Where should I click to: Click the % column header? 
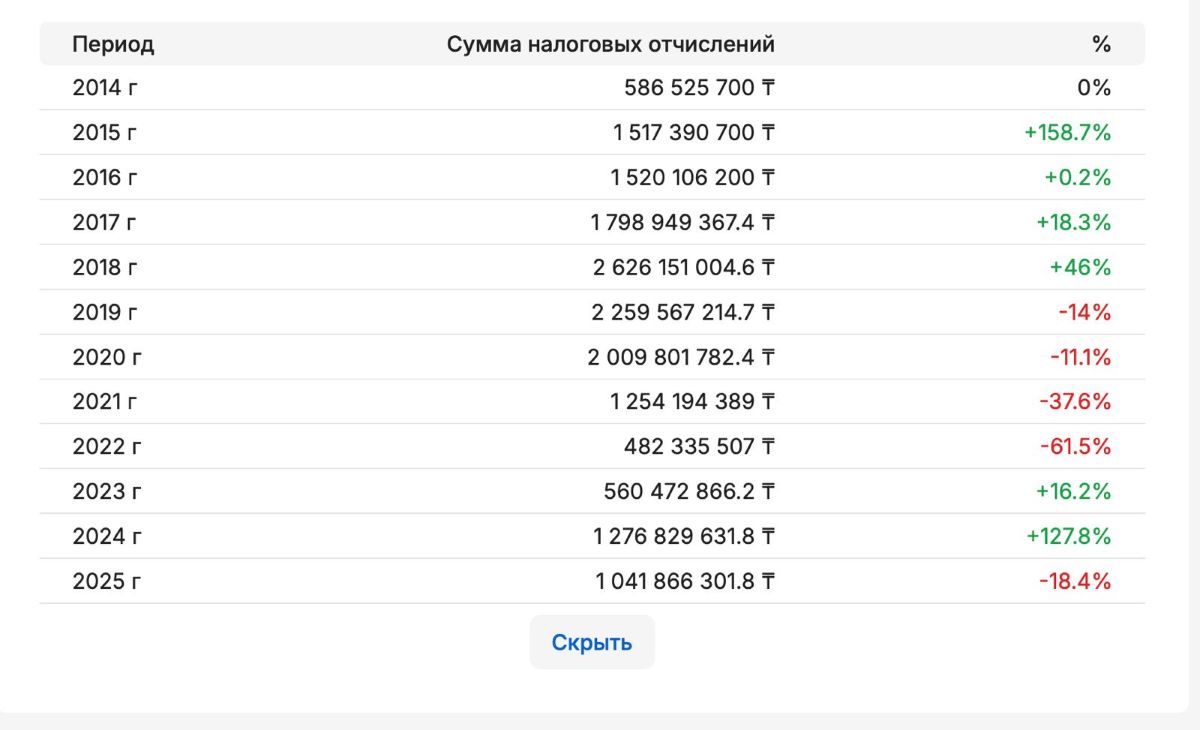(1101, 44)
